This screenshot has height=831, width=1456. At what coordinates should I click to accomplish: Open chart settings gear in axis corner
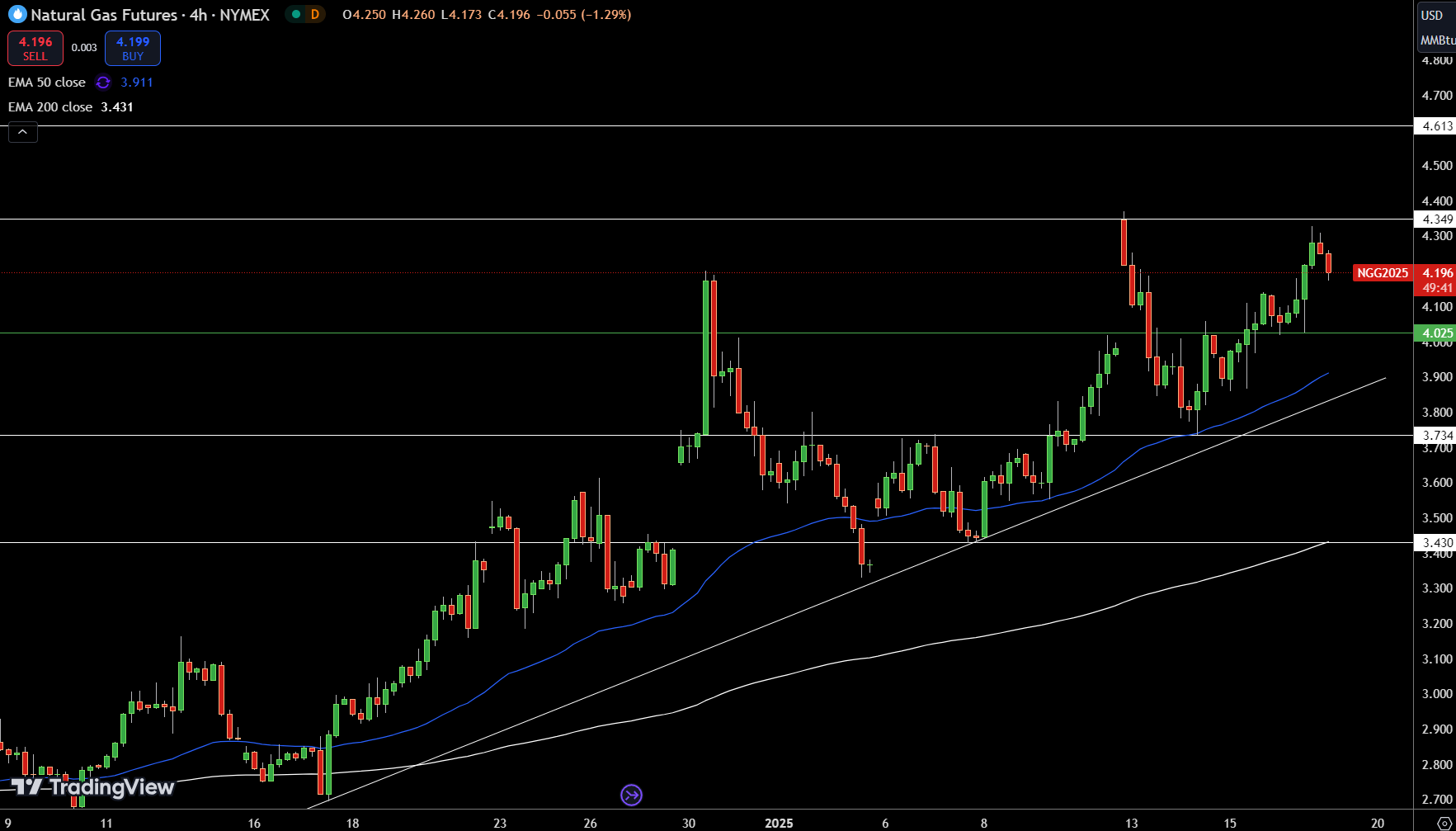[x=1444, y=823]
